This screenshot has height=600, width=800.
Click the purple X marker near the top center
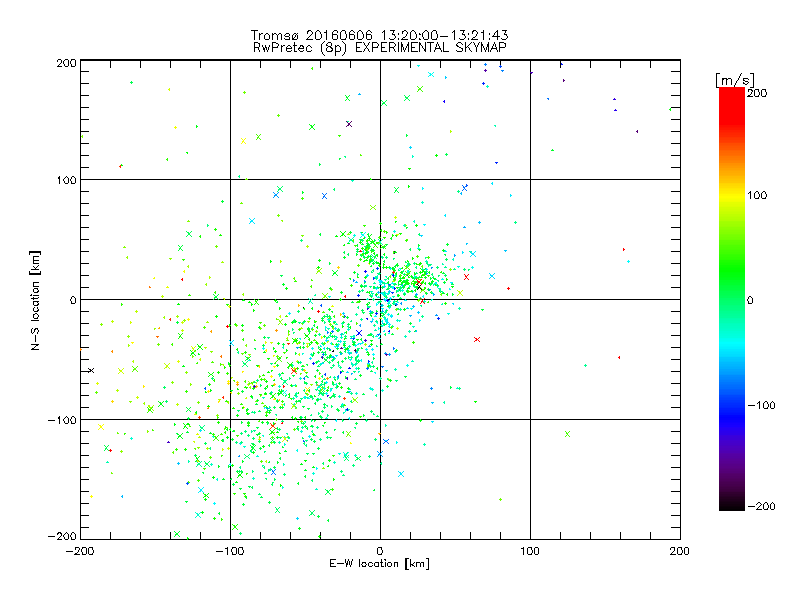coord(349,124)
